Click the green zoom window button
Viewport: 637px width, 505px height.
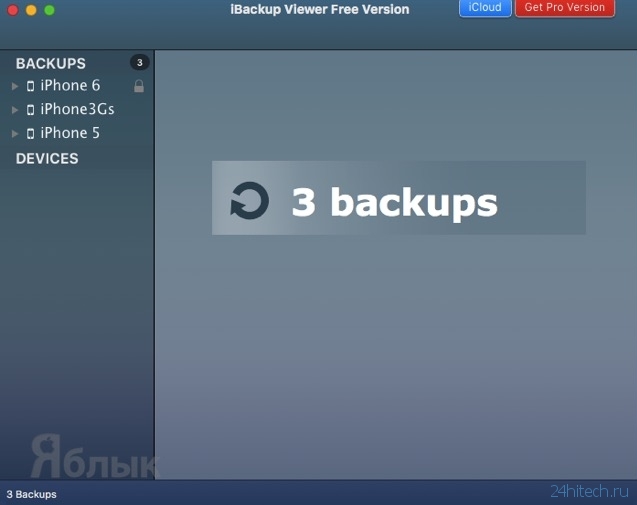tap(50, 10)
